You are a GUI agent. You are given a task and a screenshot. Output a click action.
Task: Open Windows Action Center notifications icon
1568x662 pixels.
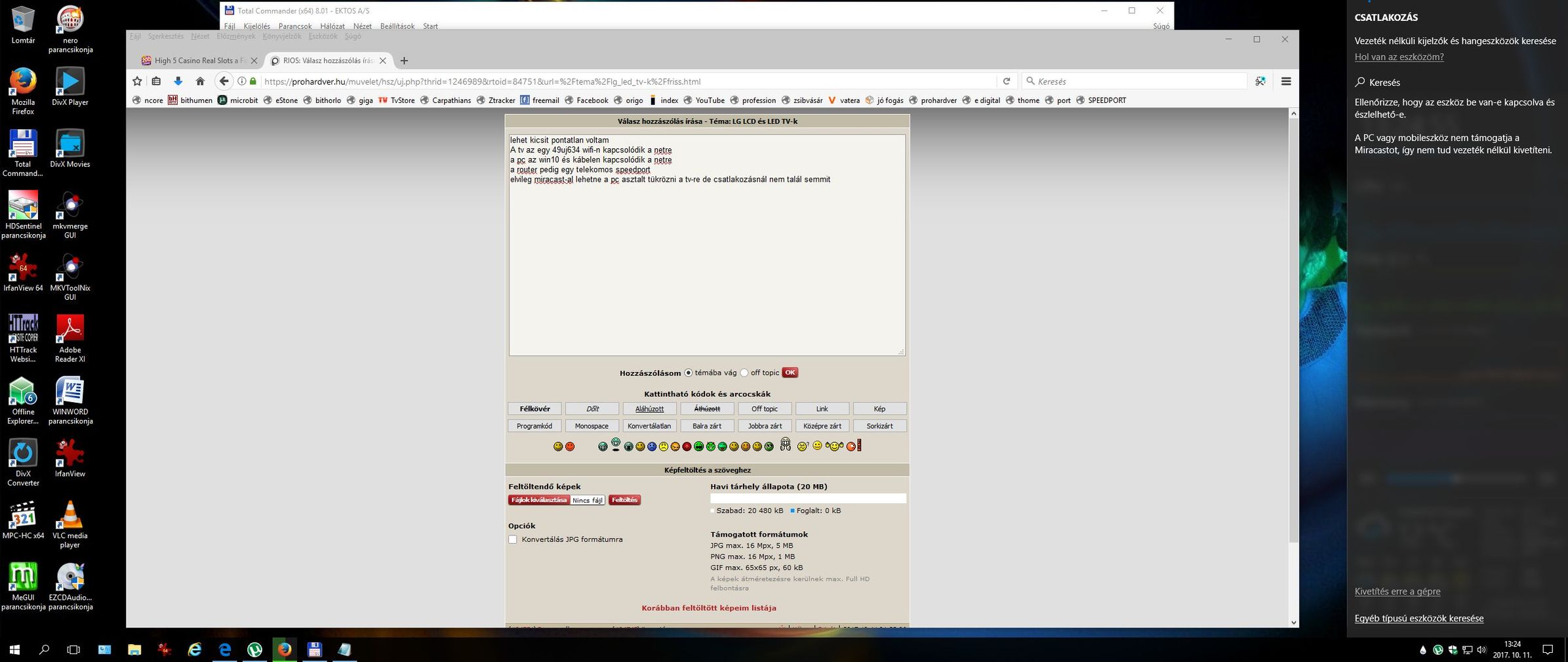[1548, 650]
